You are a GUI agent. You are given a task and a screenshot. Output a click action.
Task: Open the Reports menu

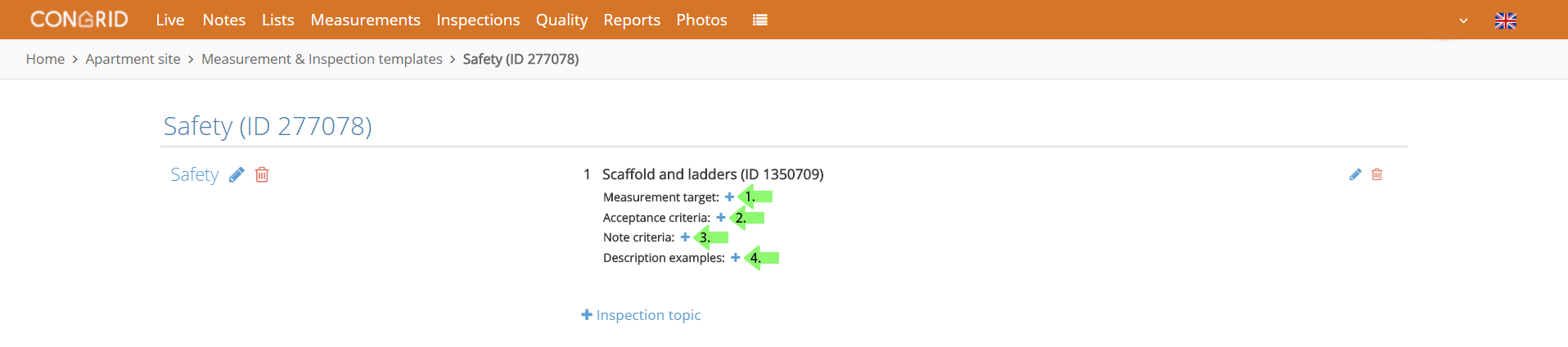(x=632, y=20)
